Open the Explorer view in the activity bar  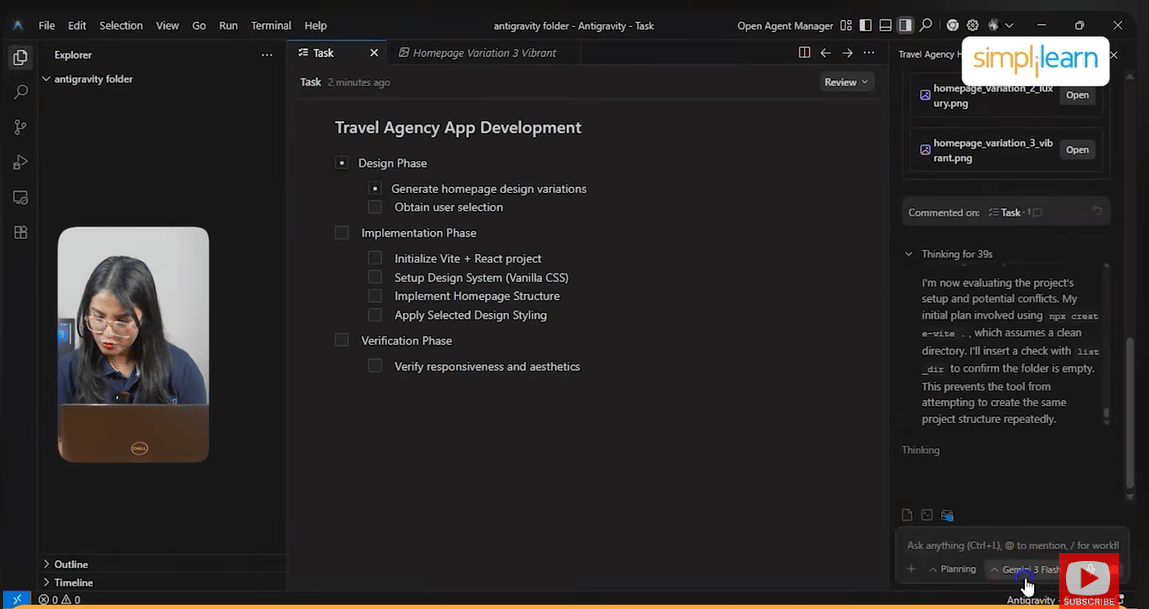point(20,57)
